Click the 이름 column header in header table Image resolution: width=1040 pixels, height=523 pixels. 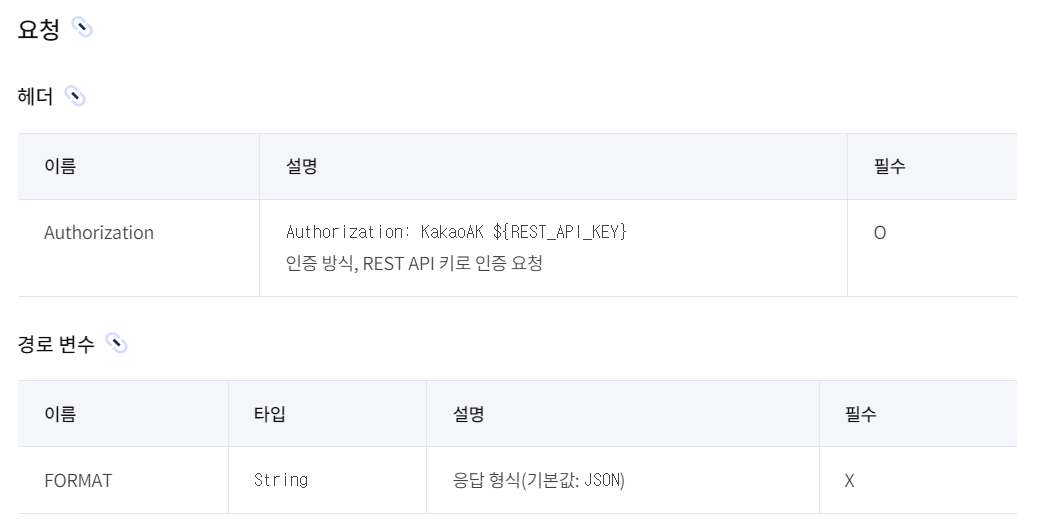[x=60, y=166]
